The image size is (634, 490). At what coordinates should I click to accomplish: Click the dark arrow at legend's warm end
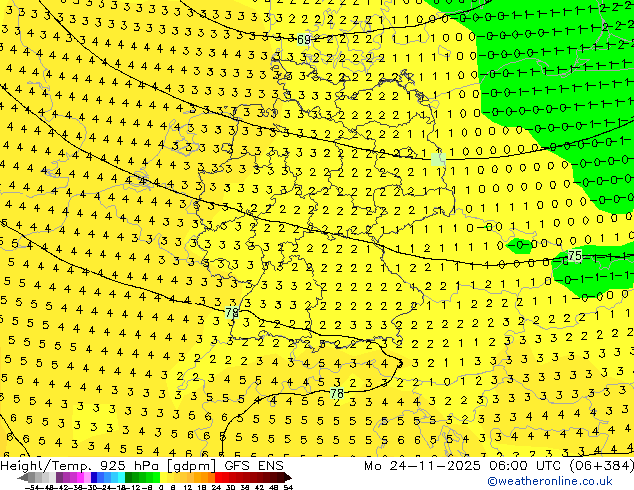(x=288, y=477)
